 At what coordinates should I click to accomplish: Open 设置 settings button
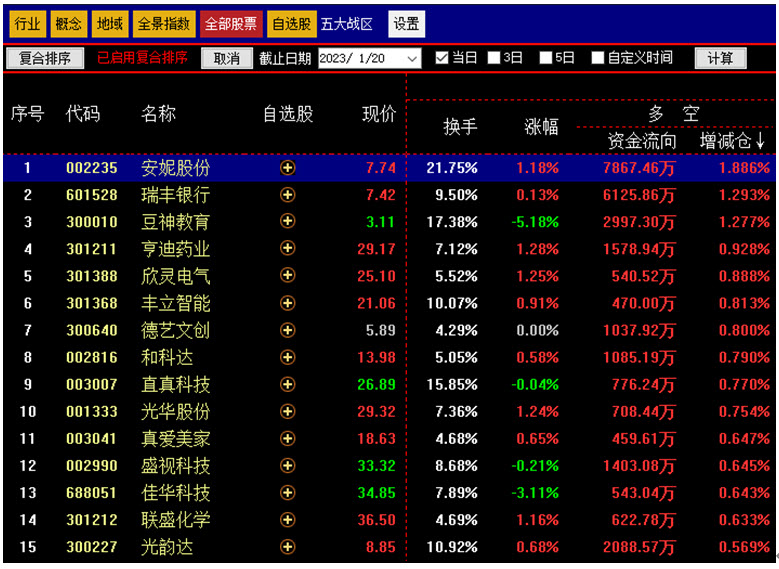click(406, 24)
